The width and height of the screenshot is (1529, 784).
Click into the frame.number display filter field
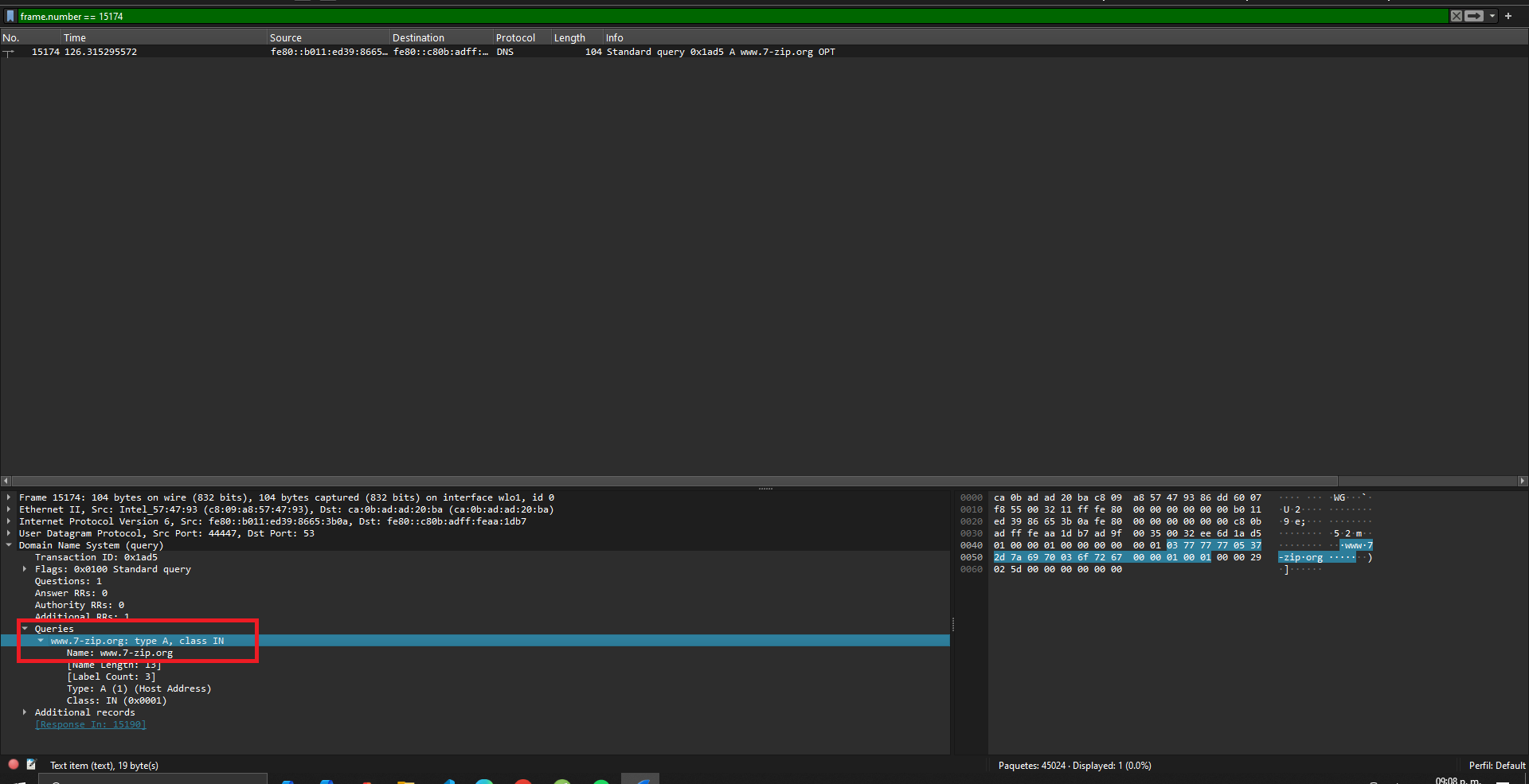717,16
